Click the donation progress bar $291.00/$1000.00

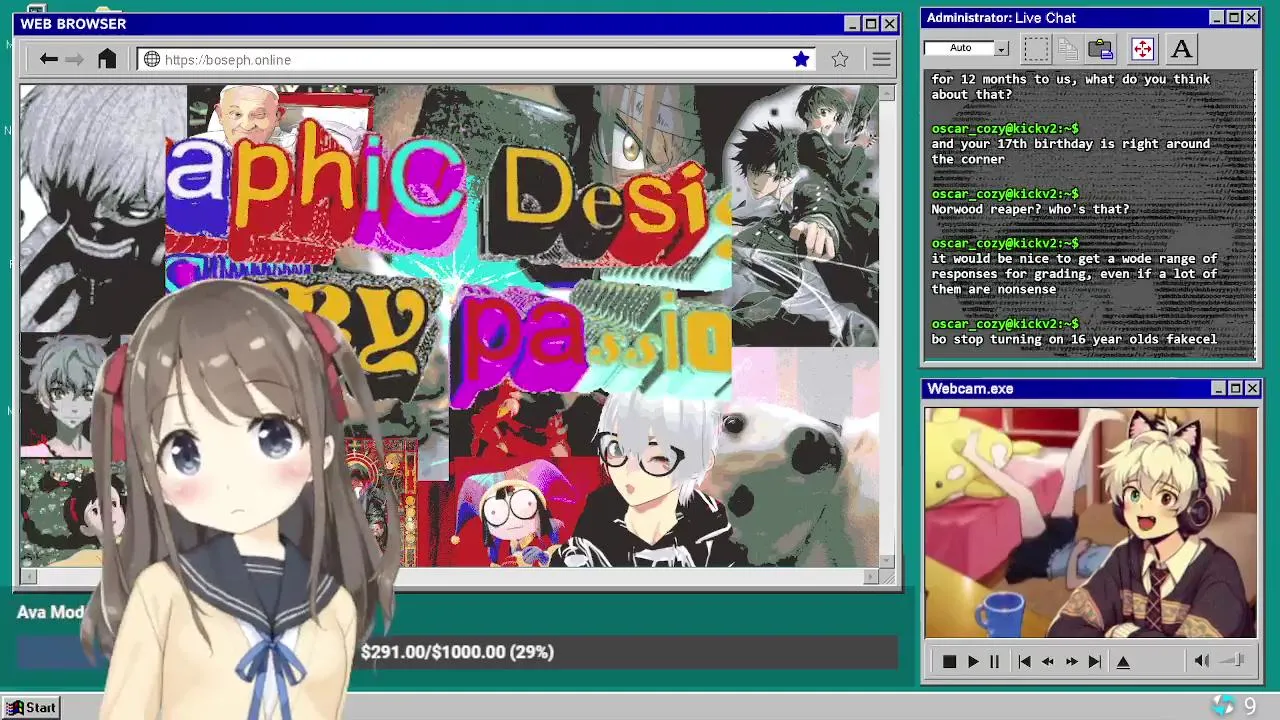pyautogui.click(x=457, y=652)
